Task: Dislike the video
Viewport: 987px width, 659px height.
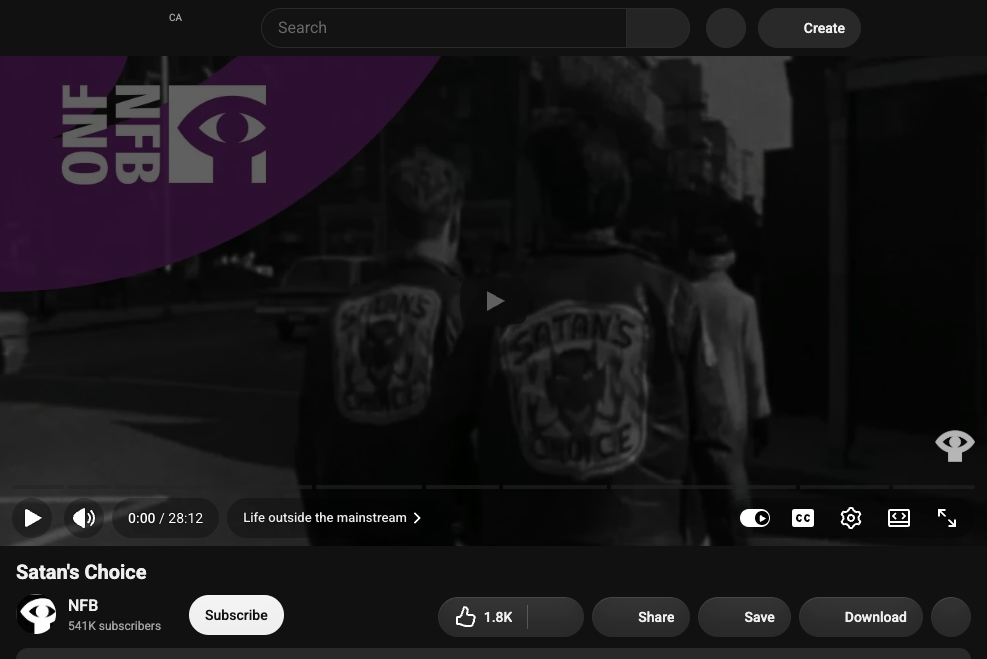Action: click(x=555, y=617)
